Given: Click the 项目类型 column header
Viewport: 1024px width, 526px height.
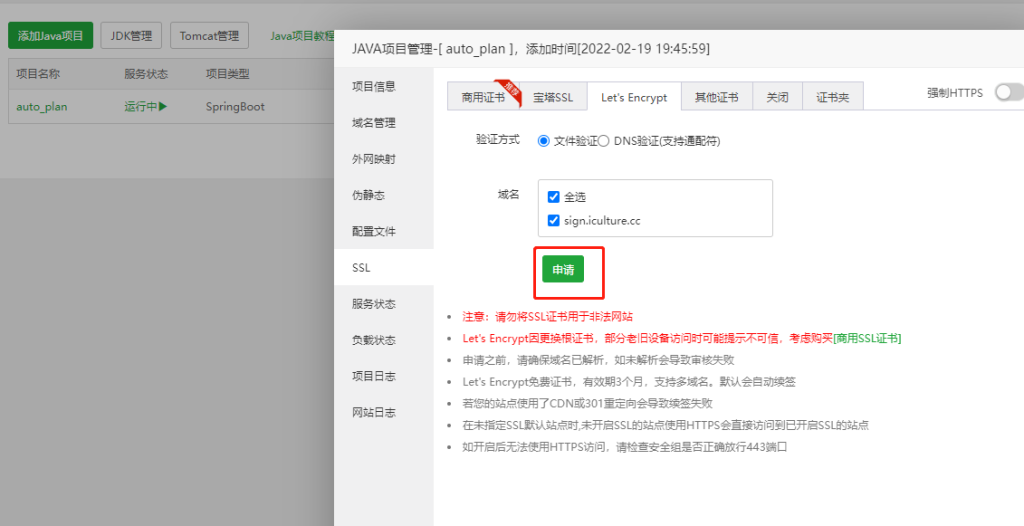Looking at the screenshot, I should pos(228,74).
